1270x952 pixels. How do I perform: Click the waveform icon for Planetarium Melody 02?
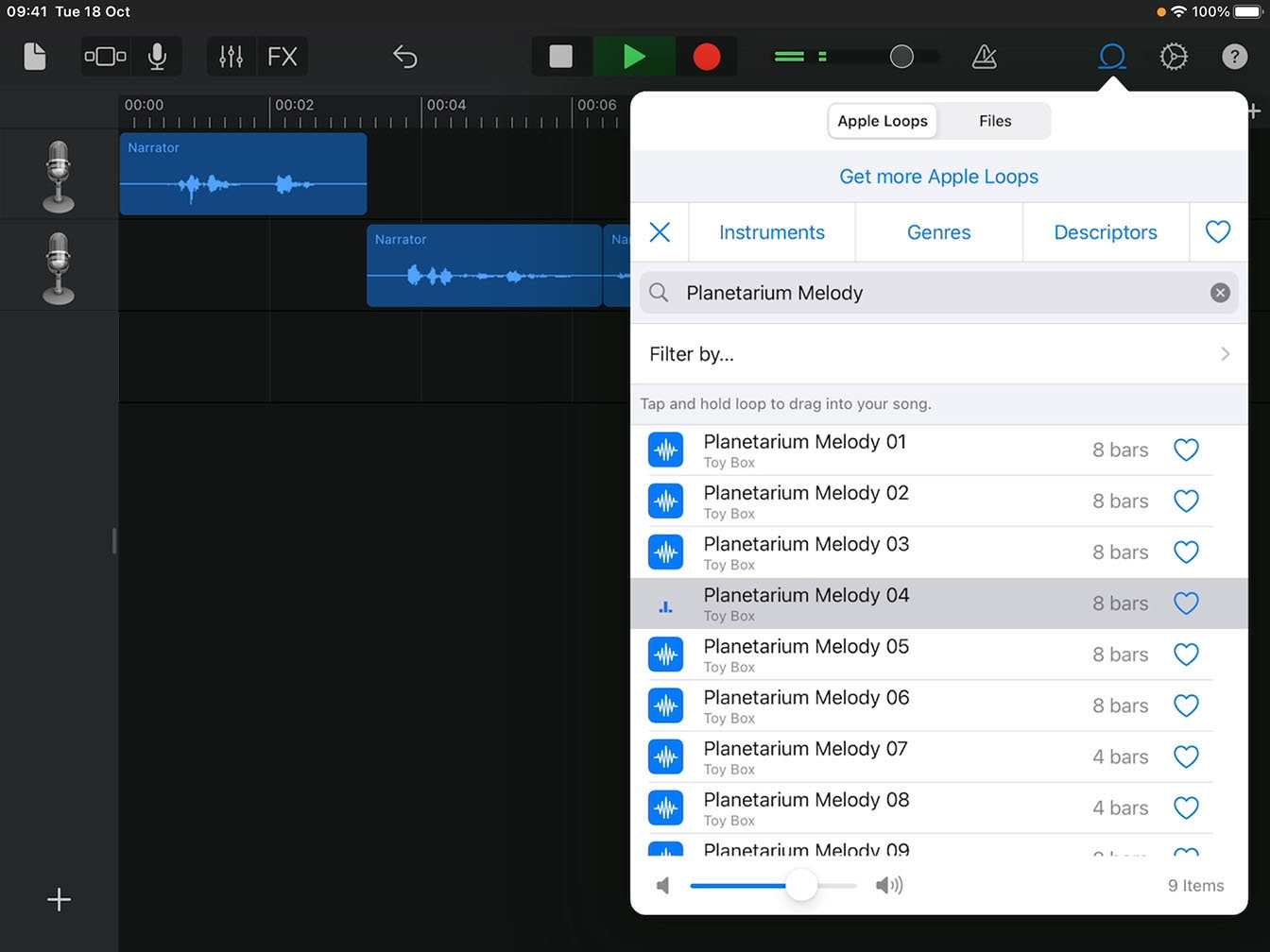click(x=665, y=501)
